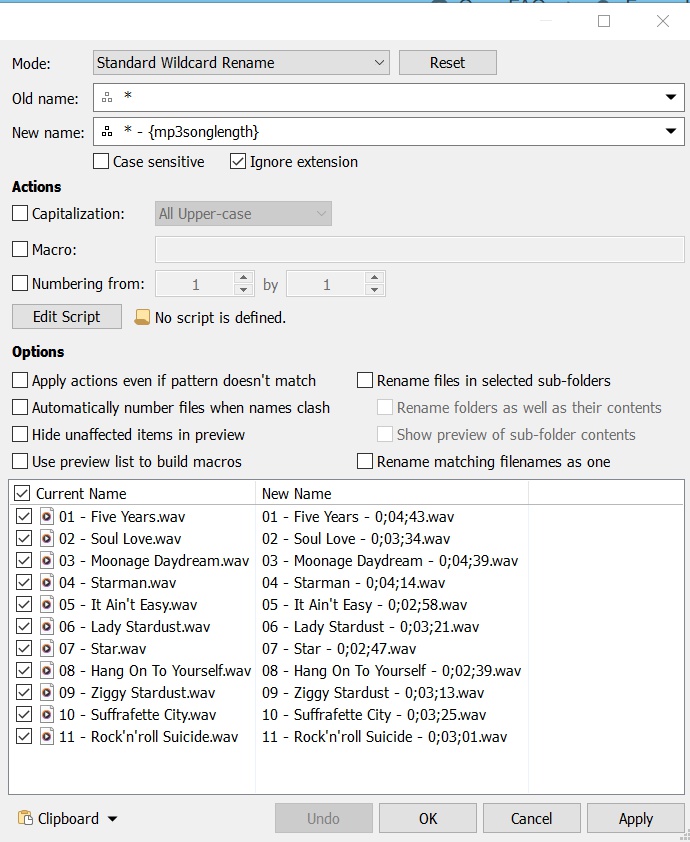The width and height of the screenshot is (690, 842).
Task: Click the Apply button
Action: click(636, 818)
